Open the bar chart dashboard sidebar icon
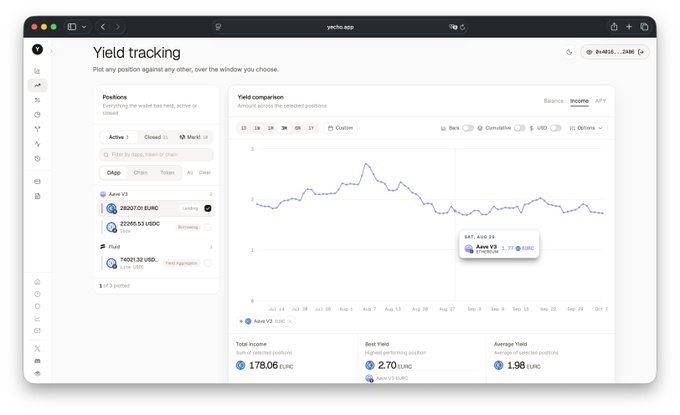Viewport: 680px width, 415px height. (x=37, y=71)
